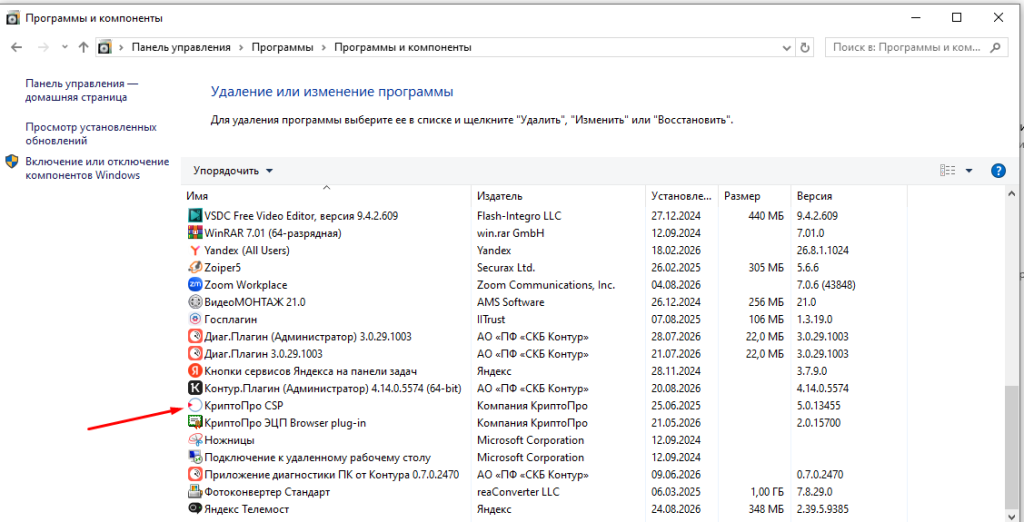This screenshot has width=1024, height=522.
Task: Click the Zoom Workplace program icon
Action: pyautogui.click(x=194, y=284)
